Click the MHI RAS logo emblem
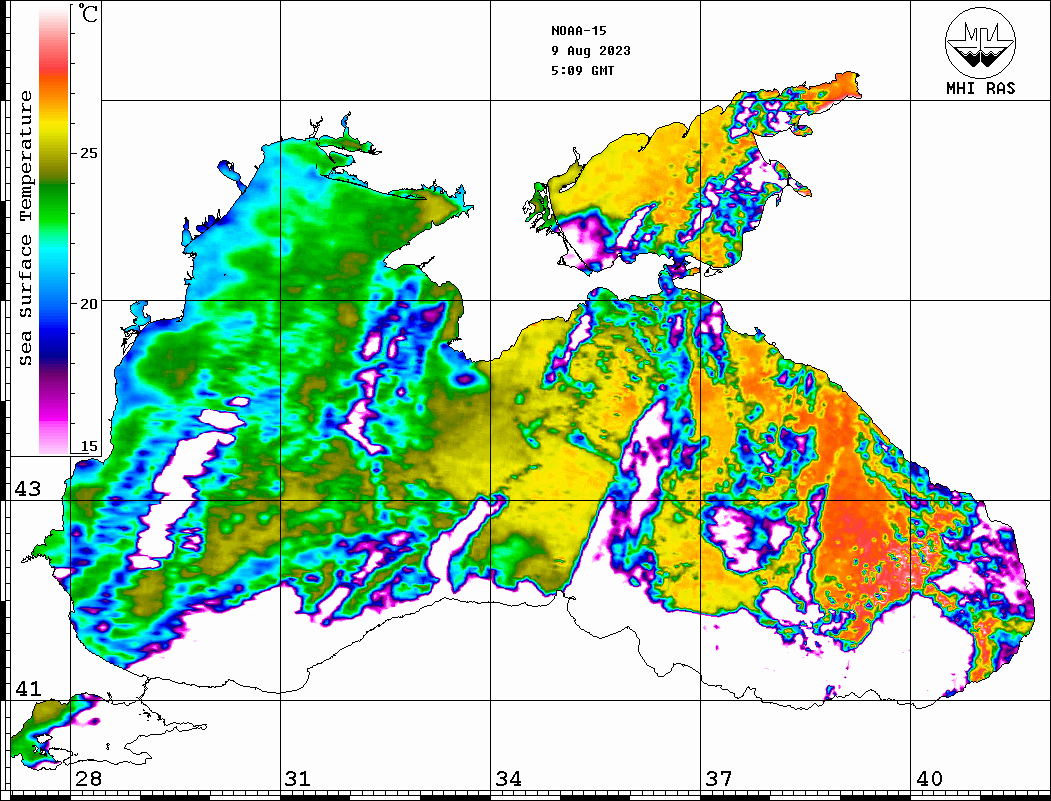The width and height of the screenshot is (1051, 801). coord(980,42)
